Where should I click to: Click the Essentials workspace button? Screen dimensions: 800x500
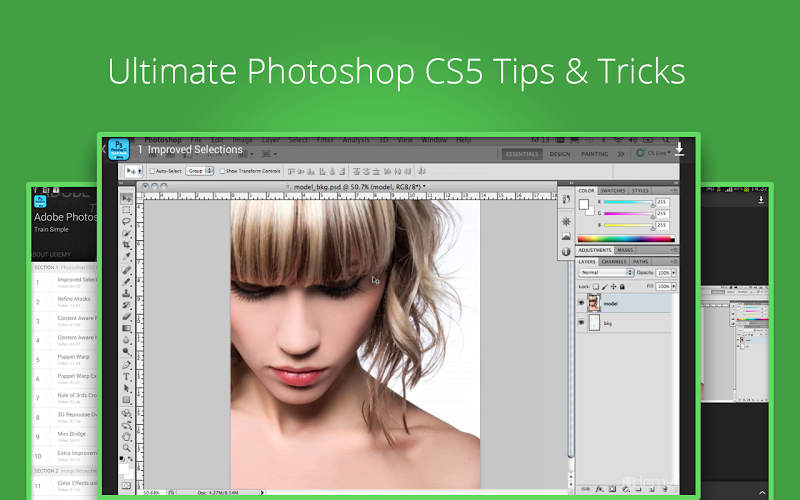tap(521, 154)
